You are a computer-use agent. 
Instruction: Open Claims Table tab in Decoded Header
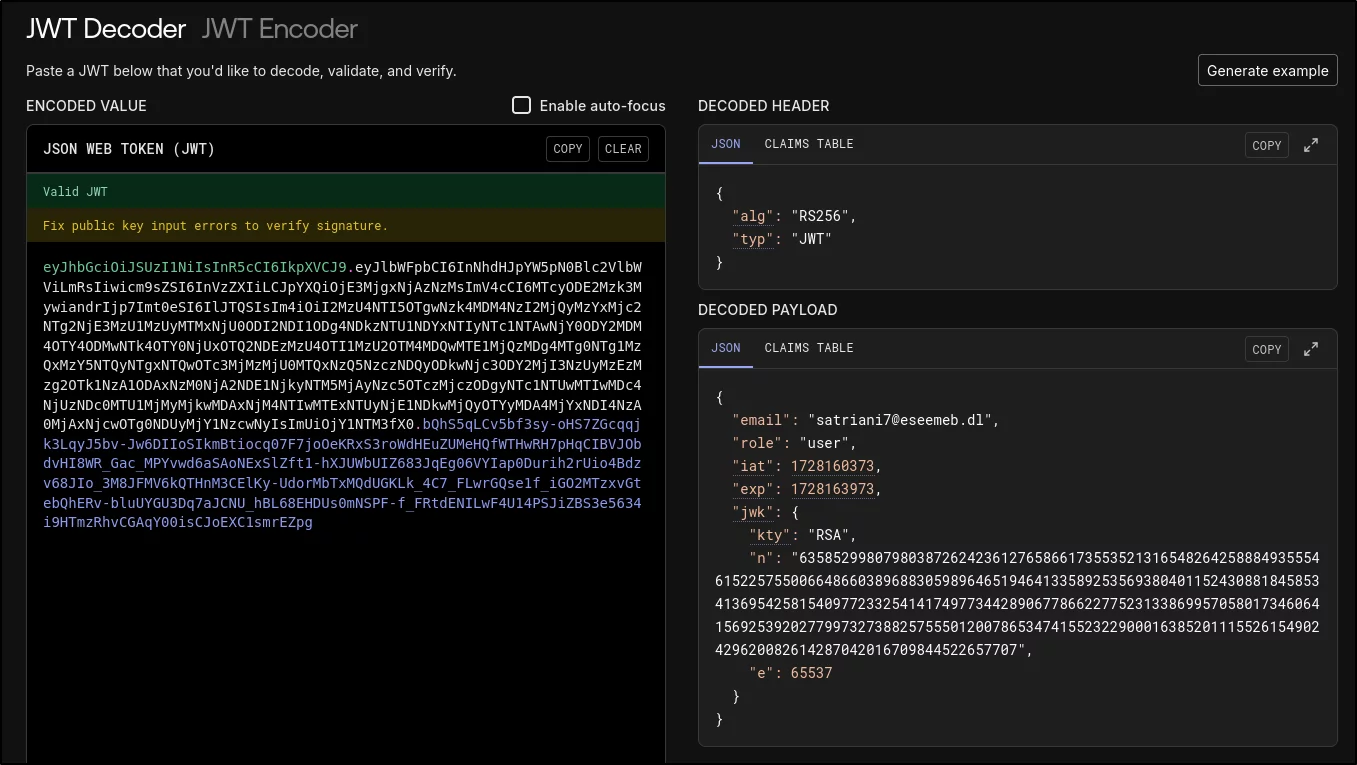(x=809, y=144)
